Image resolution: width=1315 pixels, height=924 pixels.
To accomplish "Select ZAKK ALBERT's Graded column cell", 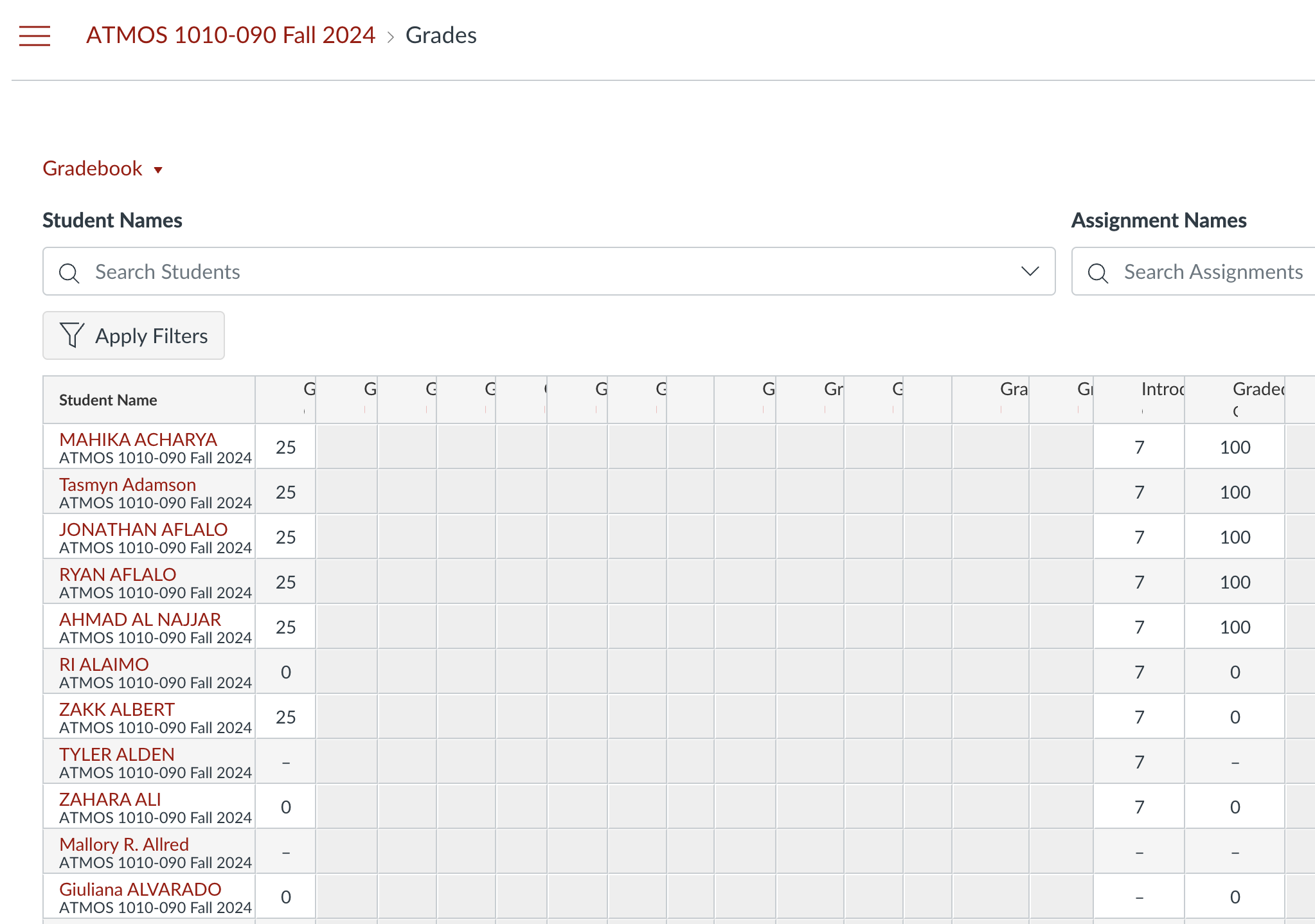I will pos(1235,717).
